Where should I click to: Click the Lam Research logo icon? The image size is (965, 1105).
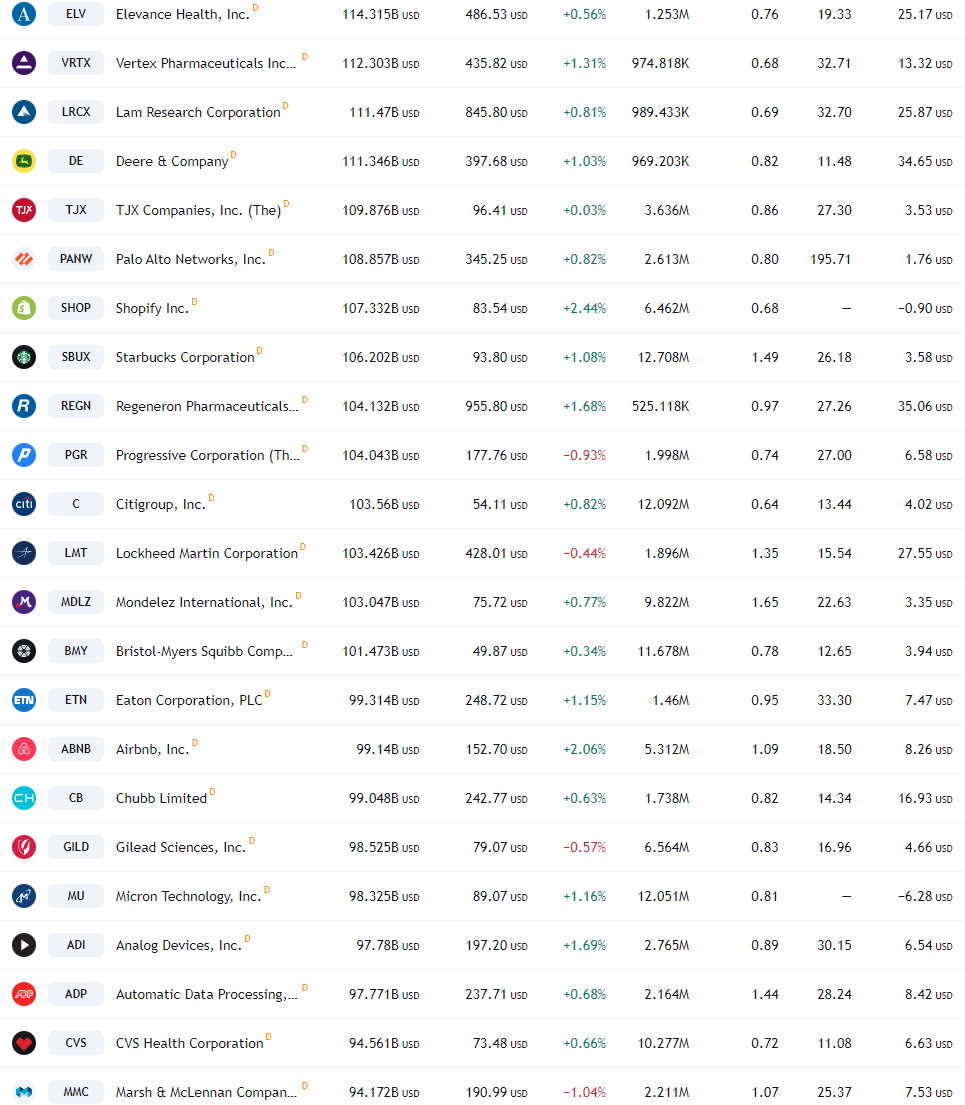[x=24, y=112]
